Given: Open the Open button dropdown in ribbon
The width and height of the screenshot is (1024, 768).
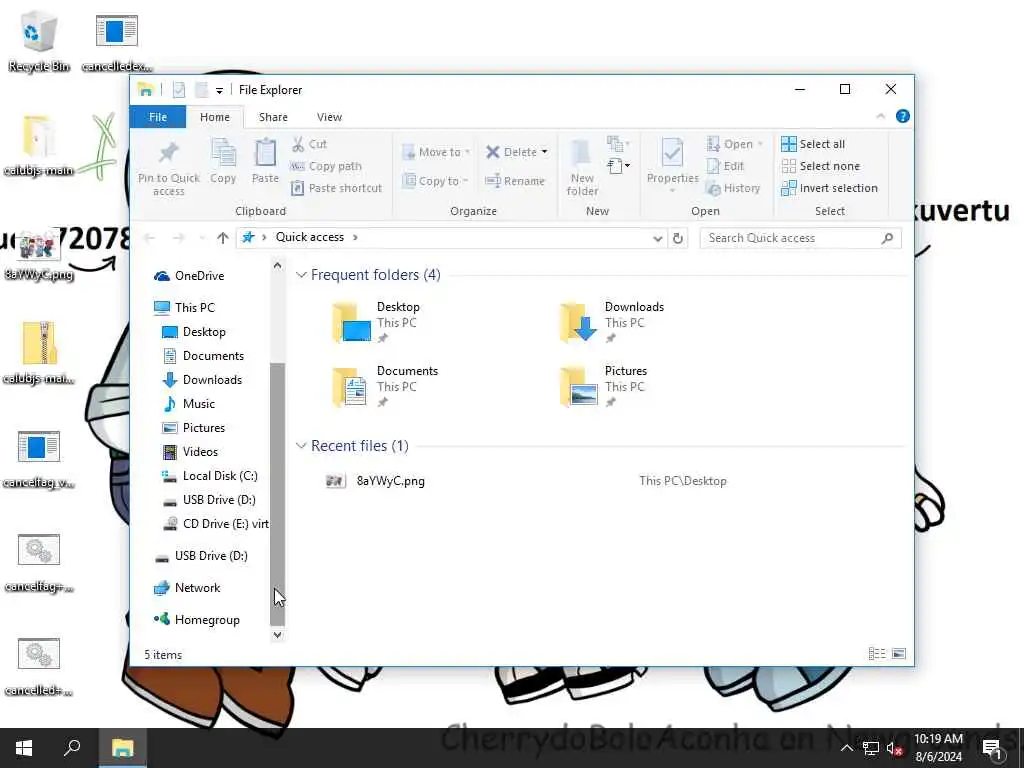Looking at the screenshot, I should [x=760, y=144].
